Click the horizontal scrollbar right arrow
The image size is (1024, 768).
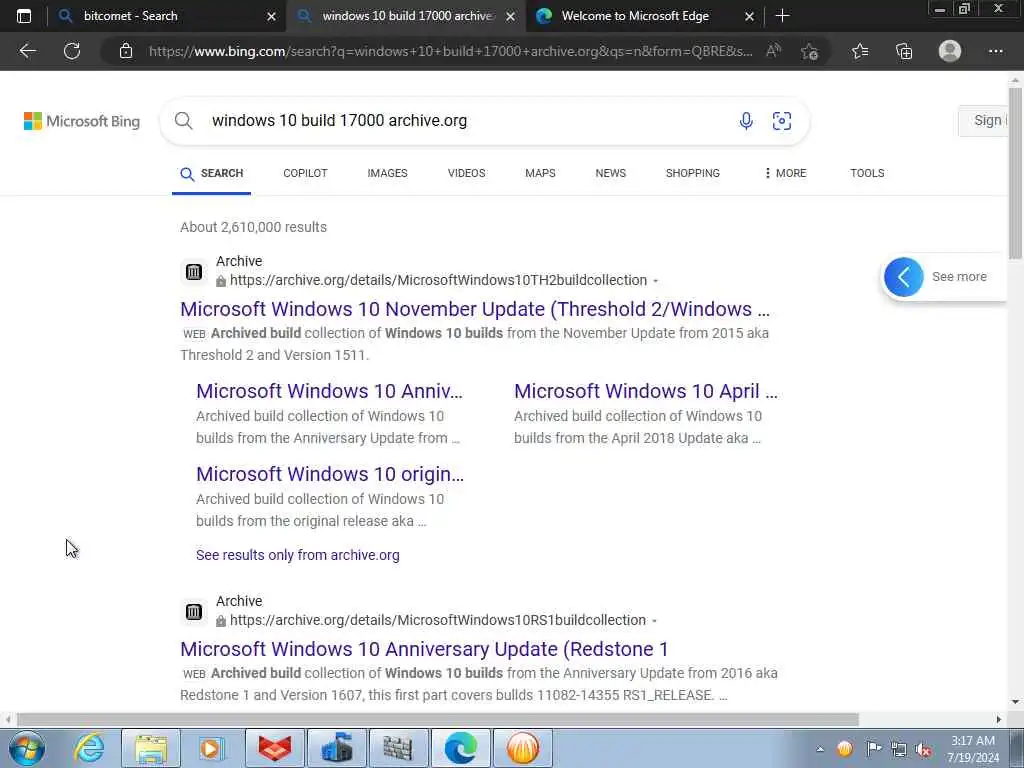999,720
